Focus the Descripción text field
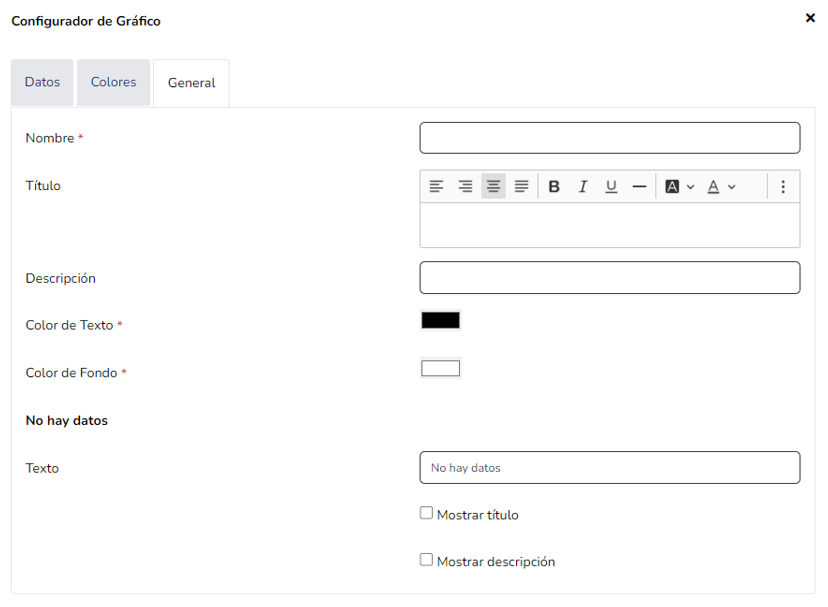The height and width of the screenshot is (607, 828). tap(609, 278)
